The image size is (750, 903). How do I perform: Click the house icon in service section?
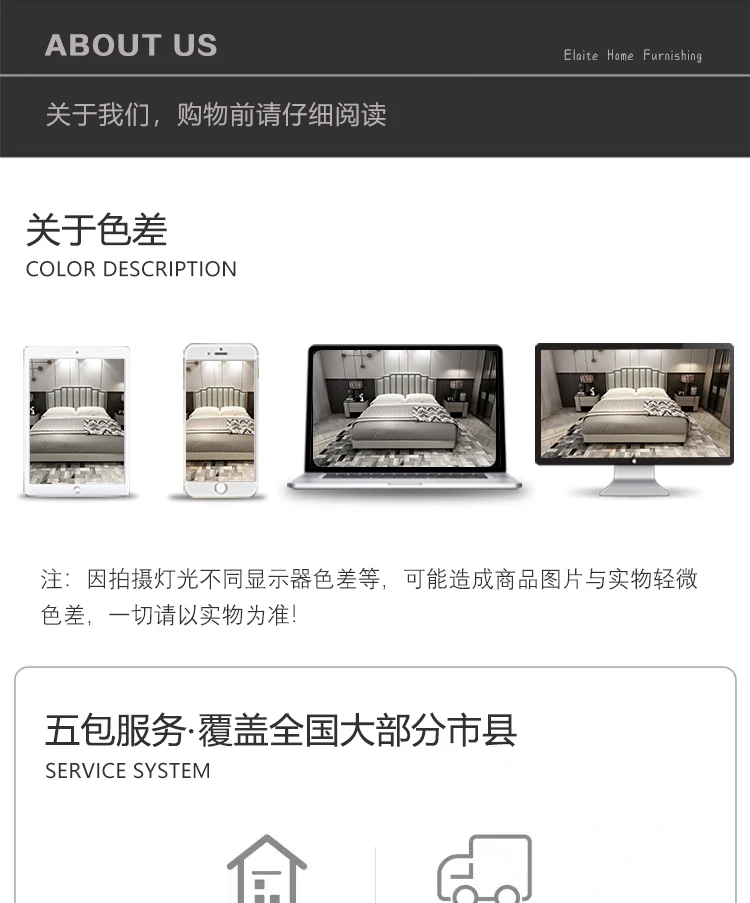(267, 868)
